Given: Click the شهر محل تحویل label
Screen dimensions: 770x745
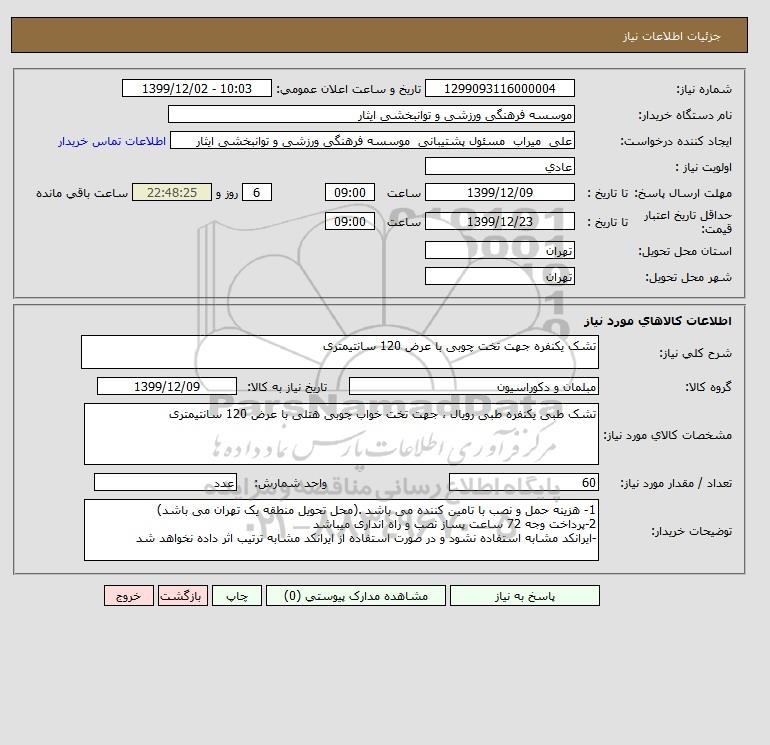Looking at the screenshot, I should pos(688,277).
